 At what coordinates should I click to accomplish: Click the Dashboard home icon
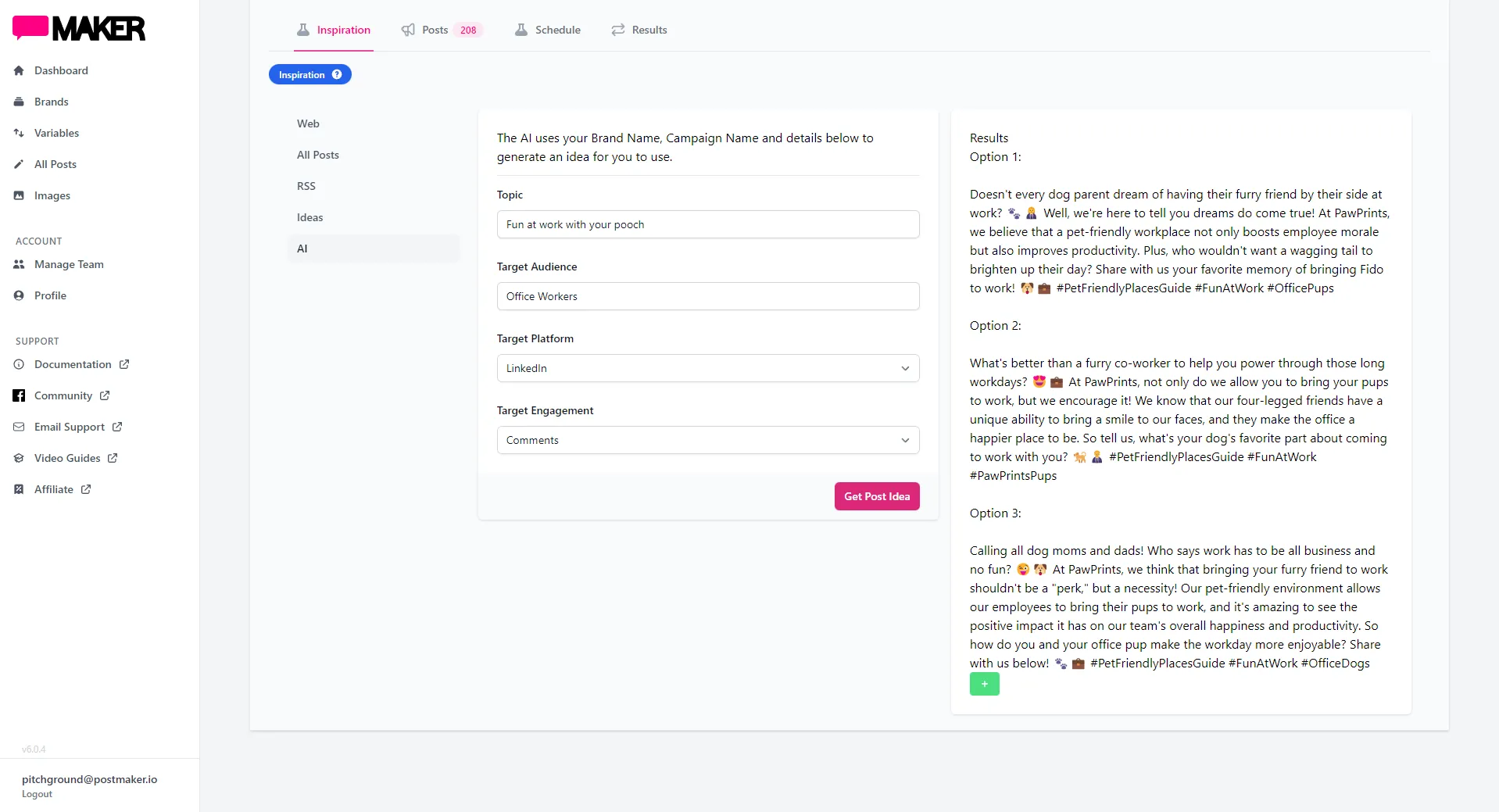pos(19,70)
